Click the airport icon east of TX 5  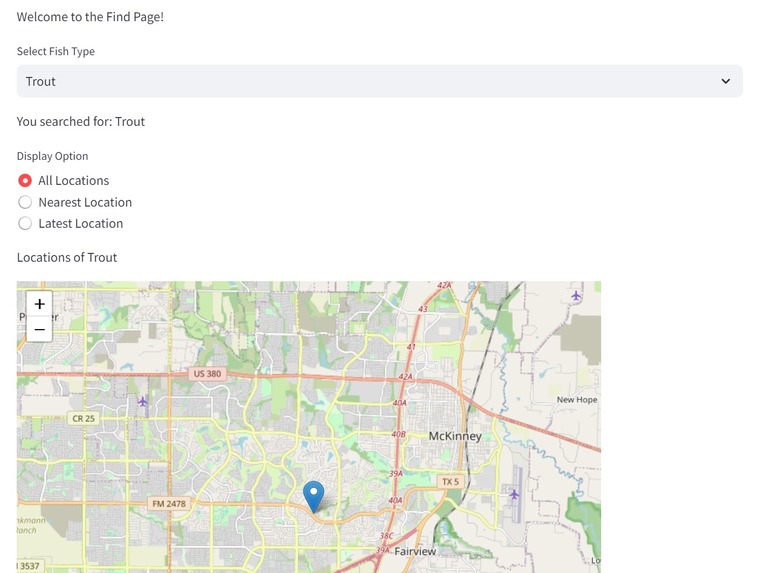tap(514, 494)
